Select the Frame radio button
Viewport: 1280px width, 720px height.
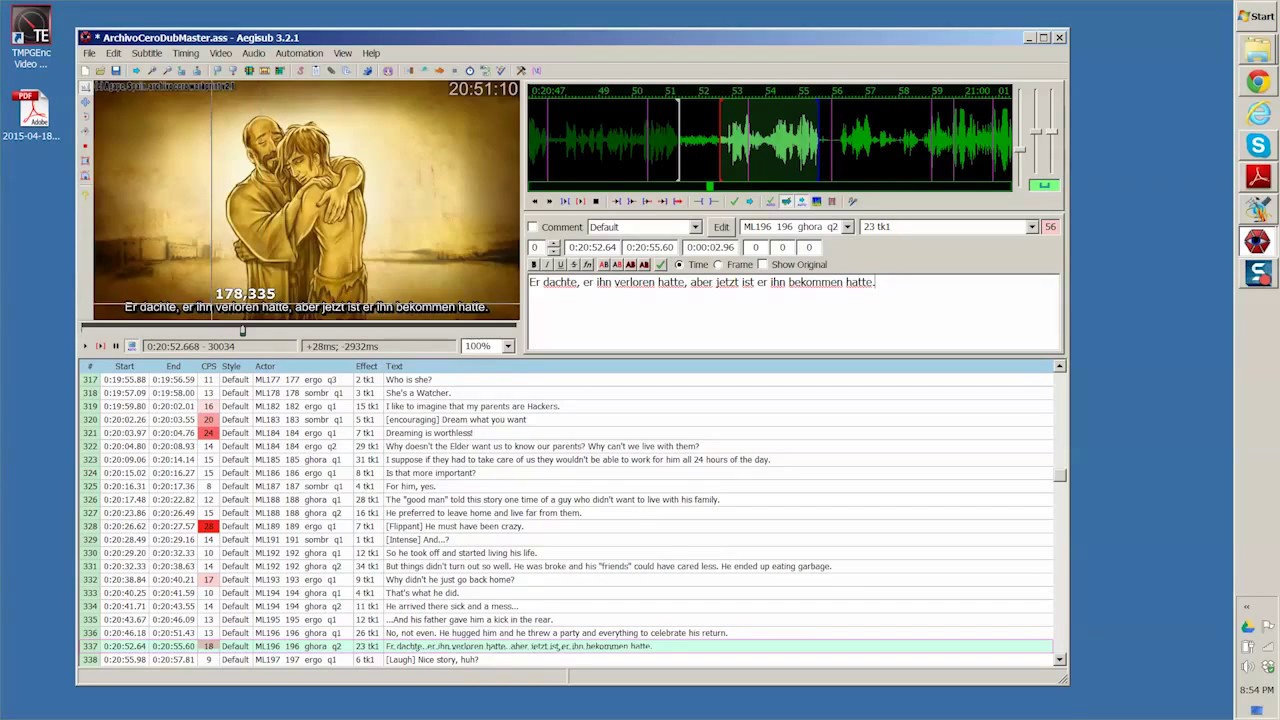718,265
